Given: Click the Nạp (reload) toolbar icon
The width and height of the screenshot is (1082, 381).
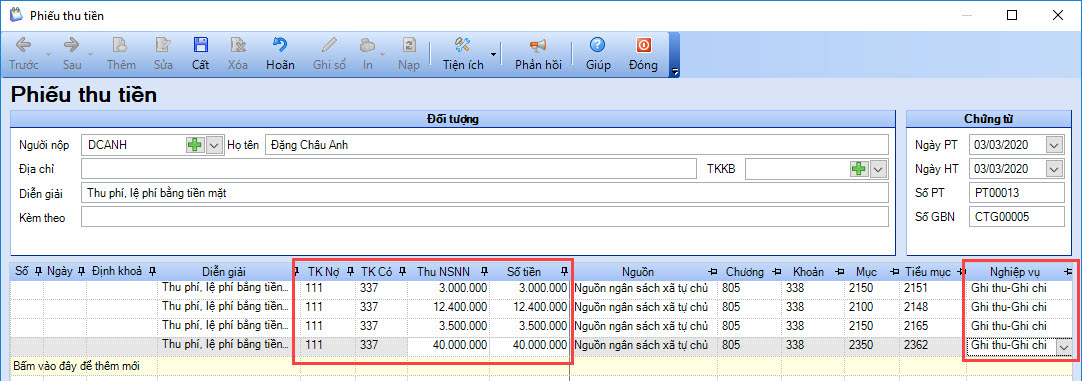Looking at the screenshot, I should 409,46.
